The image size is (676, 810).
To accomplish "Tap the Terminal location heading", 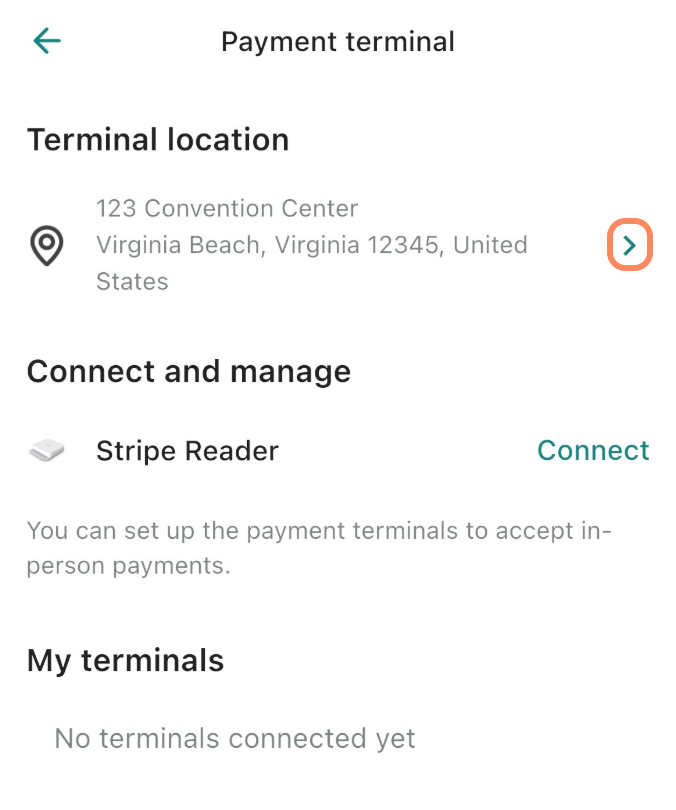I will [158, 140].
